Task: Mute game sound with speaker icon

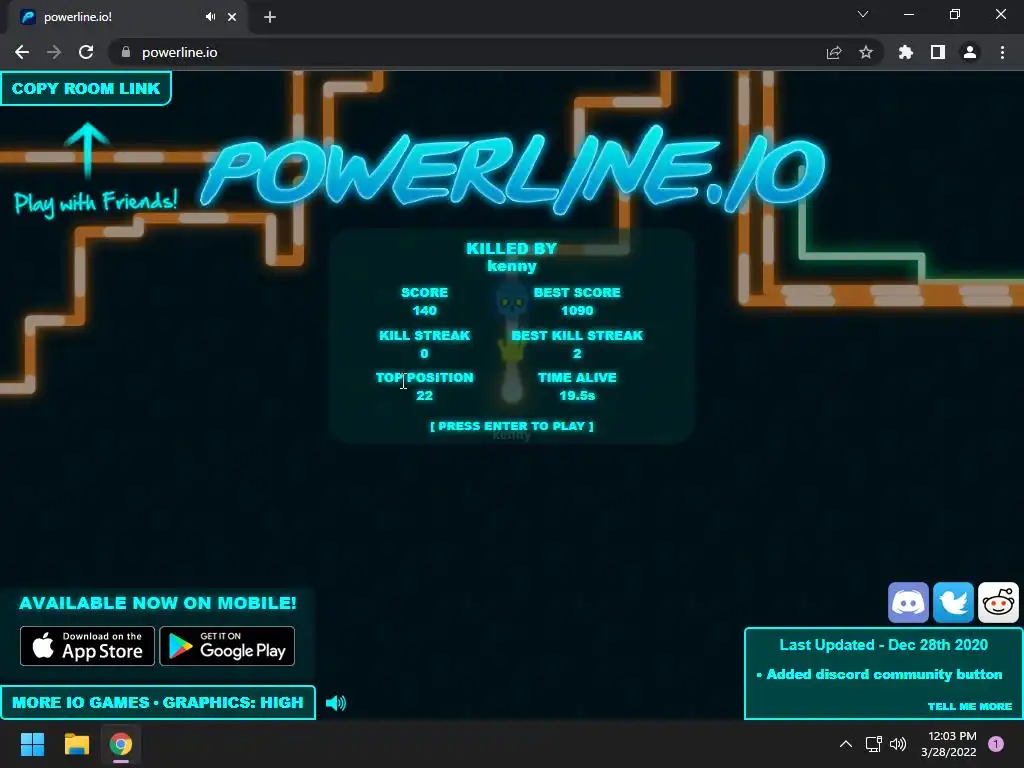Action: (336, 703)
